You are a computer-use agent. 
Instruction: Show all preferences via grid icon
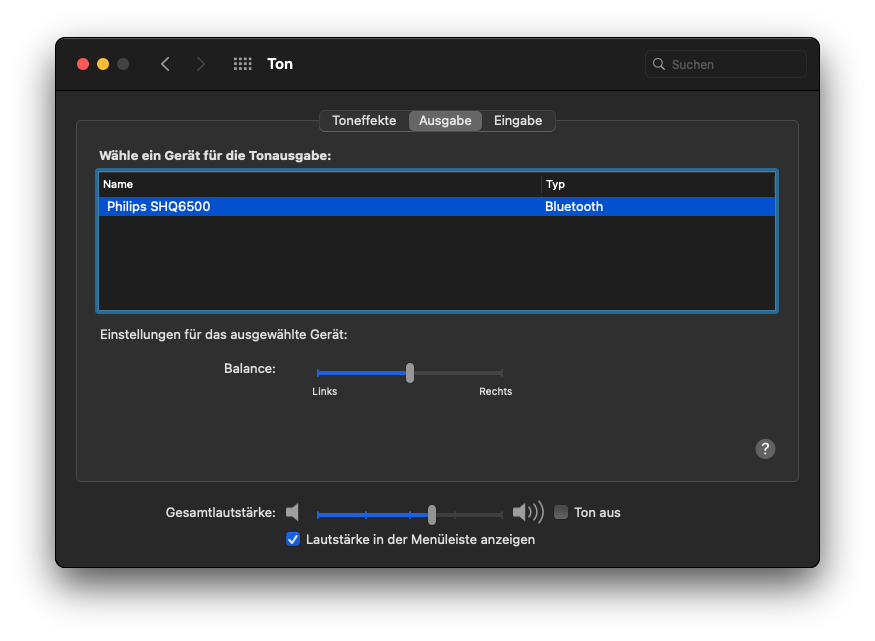click(x=242, y=64)
